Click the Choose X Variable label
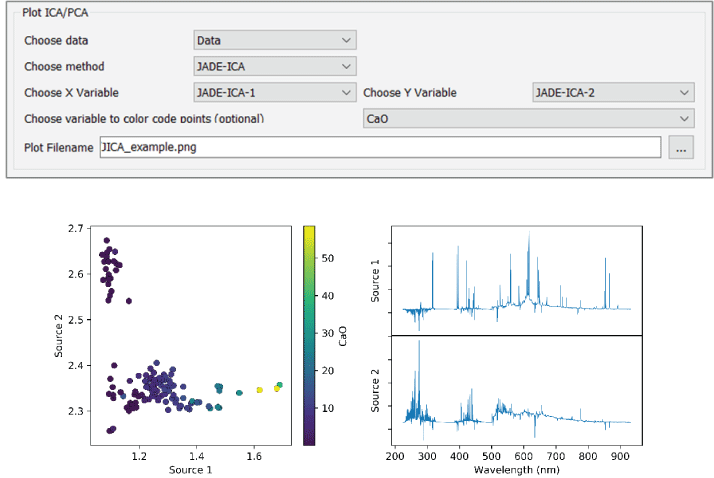This screenshot has height=478, width=714. (x=71, y=93)
